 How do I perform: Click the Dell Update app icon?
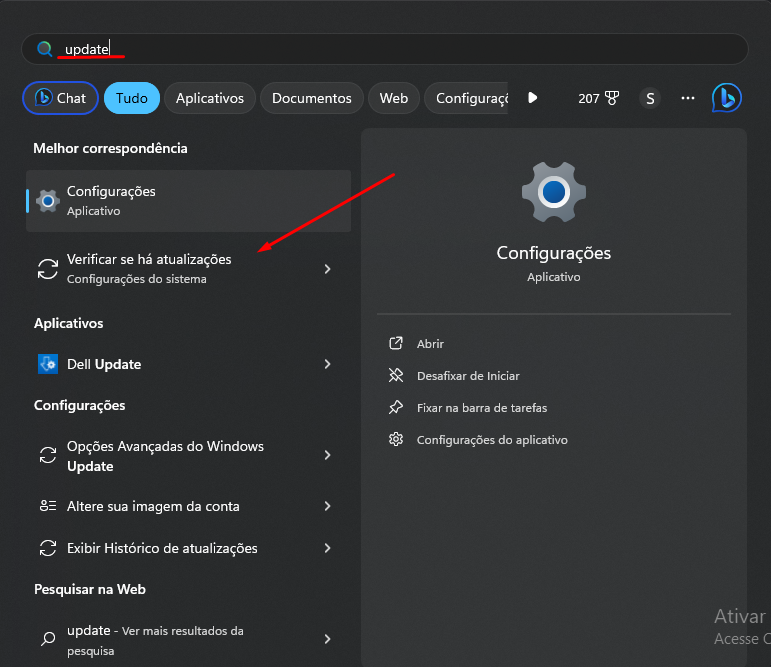pos(47,364)
